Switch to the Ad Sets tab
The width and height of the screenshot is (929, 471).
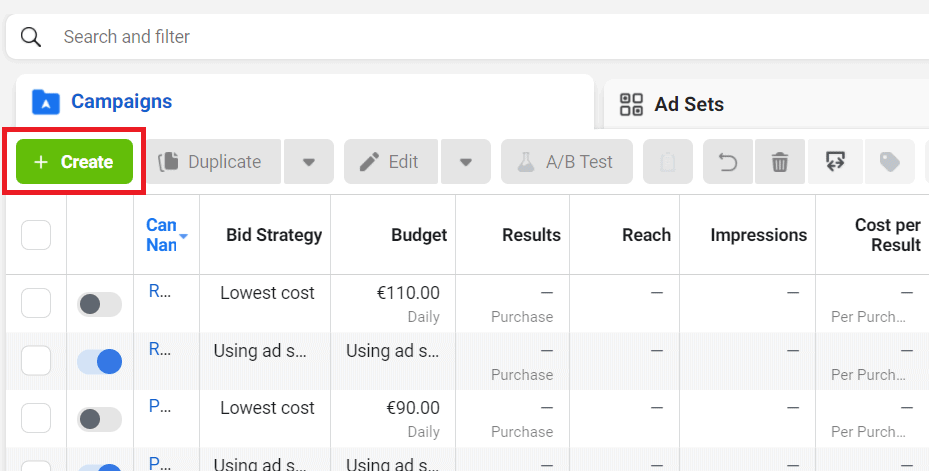point(766,104)
